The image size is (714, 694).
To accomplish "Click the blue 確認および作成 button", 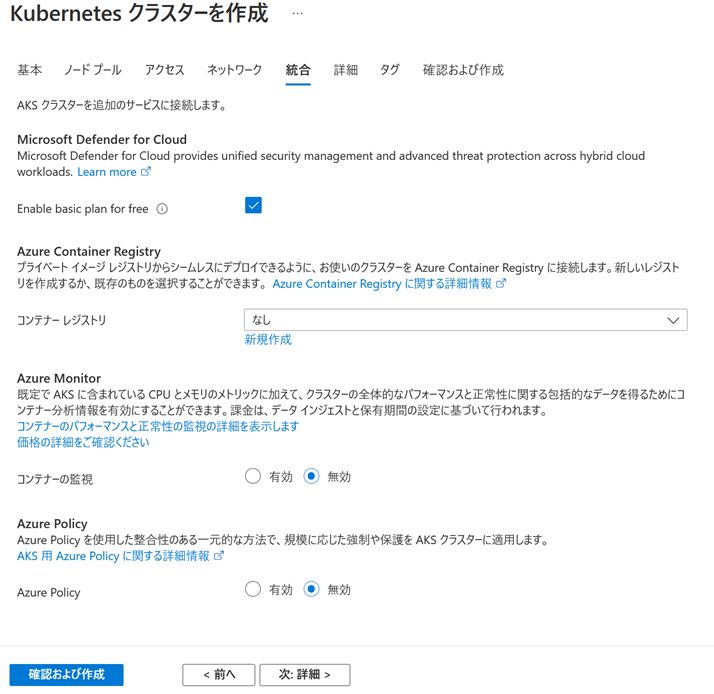I will (66, 674).
